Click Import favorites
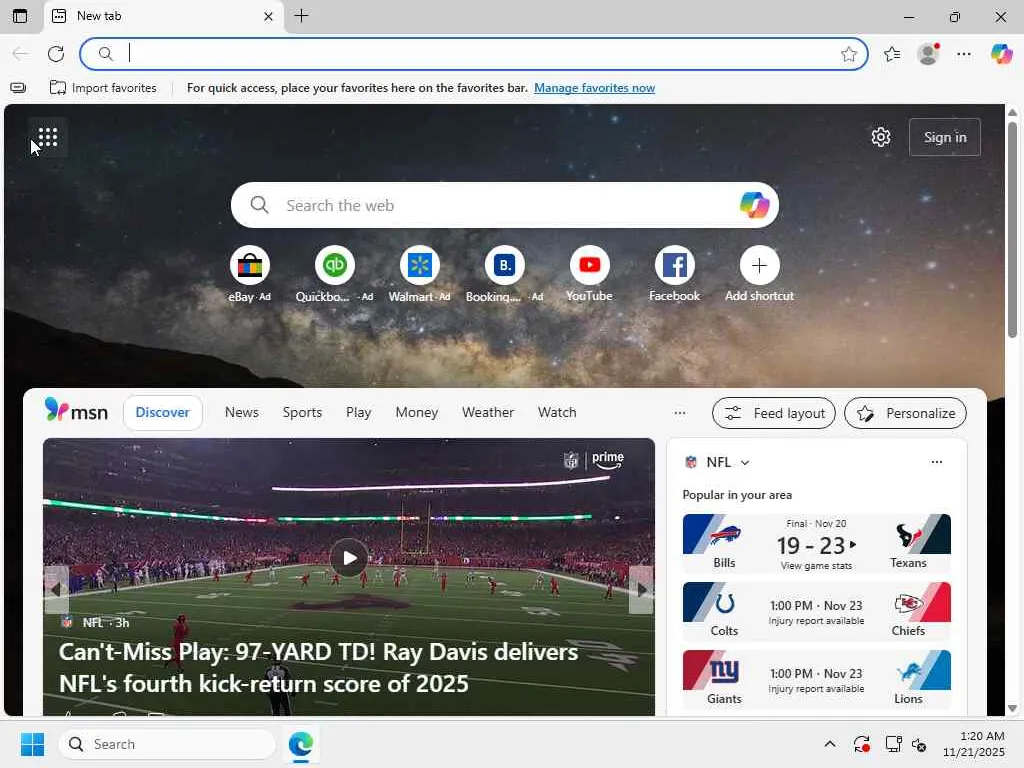 103,88
